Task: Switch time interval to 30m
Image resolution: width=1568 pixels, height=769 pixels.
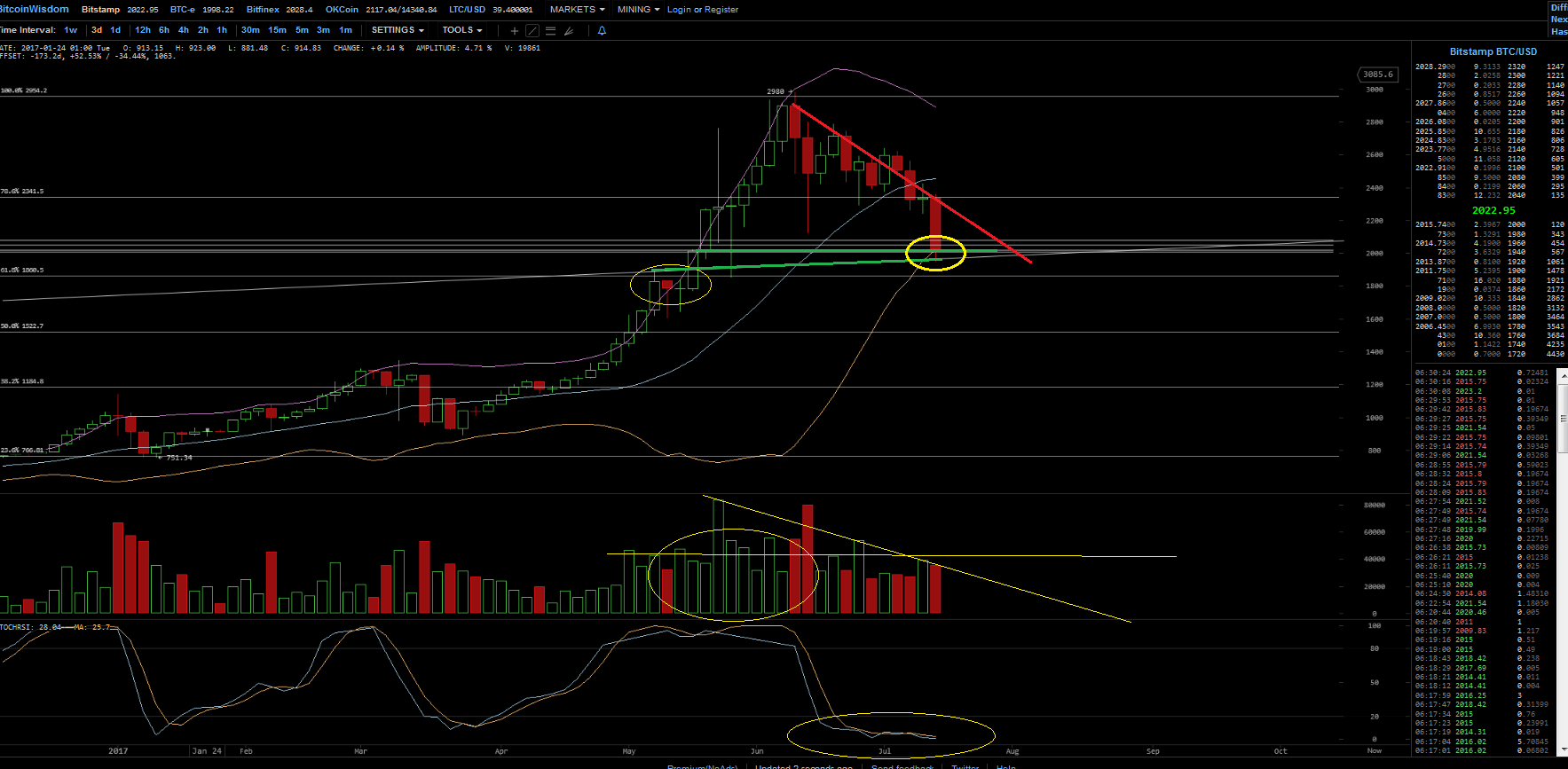Action: coord(250,30)
